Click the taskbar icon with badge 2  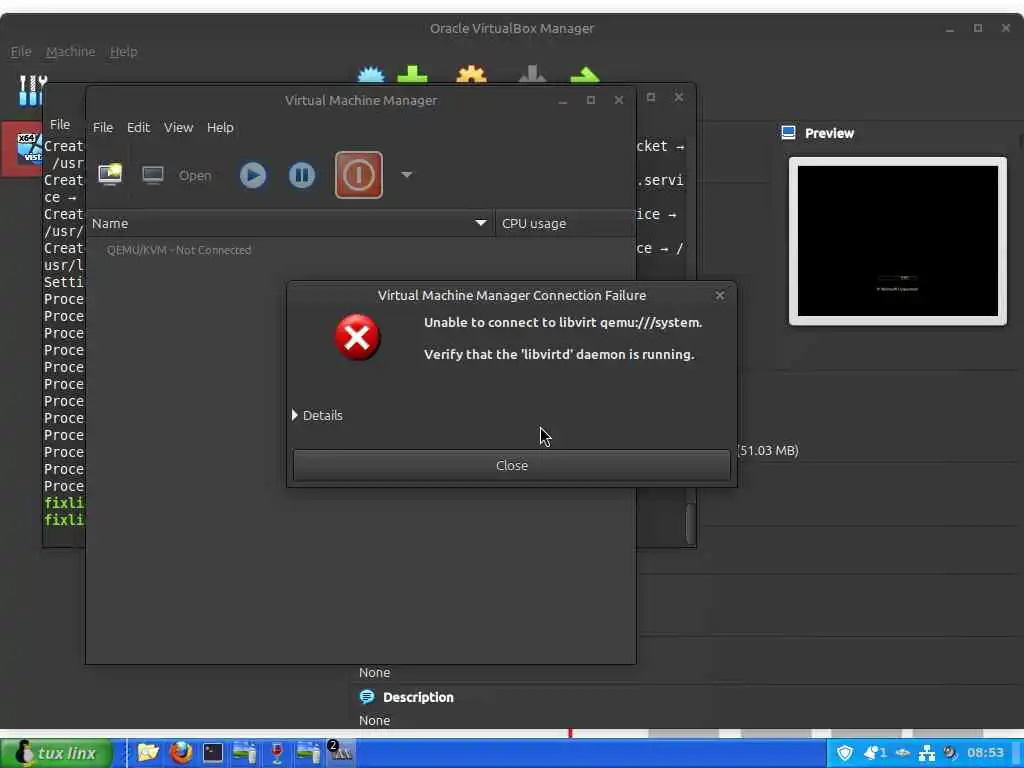point(340,753)
